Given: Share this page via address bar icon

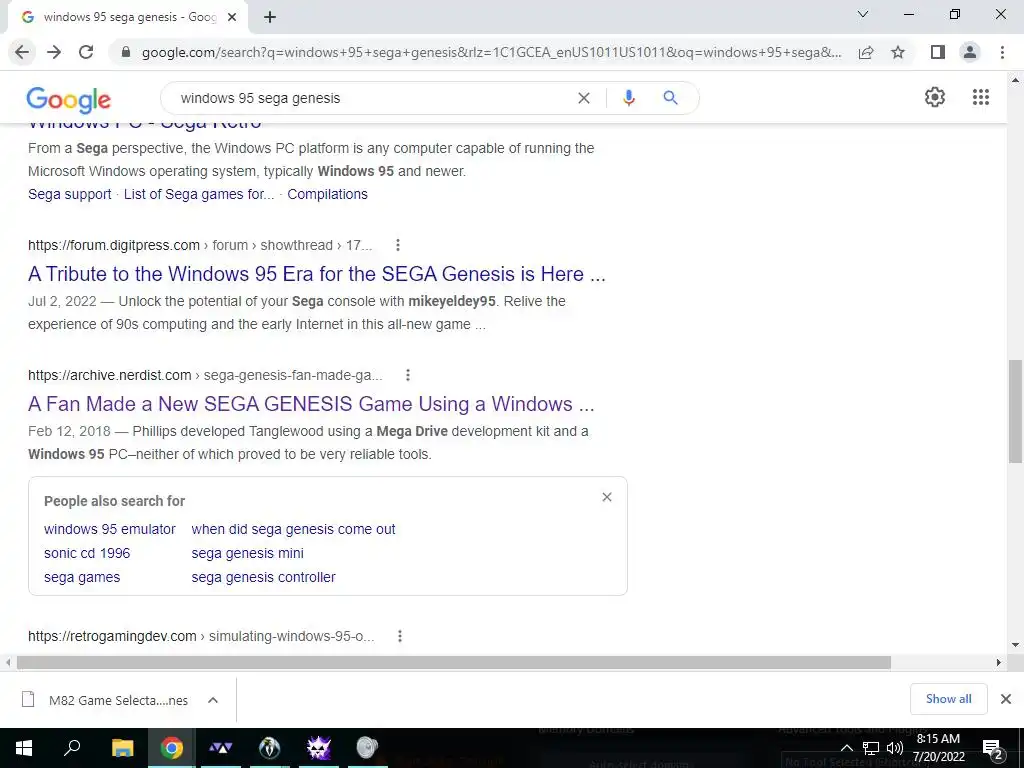Looking at the screenshot, I should (x=866, y=52).
